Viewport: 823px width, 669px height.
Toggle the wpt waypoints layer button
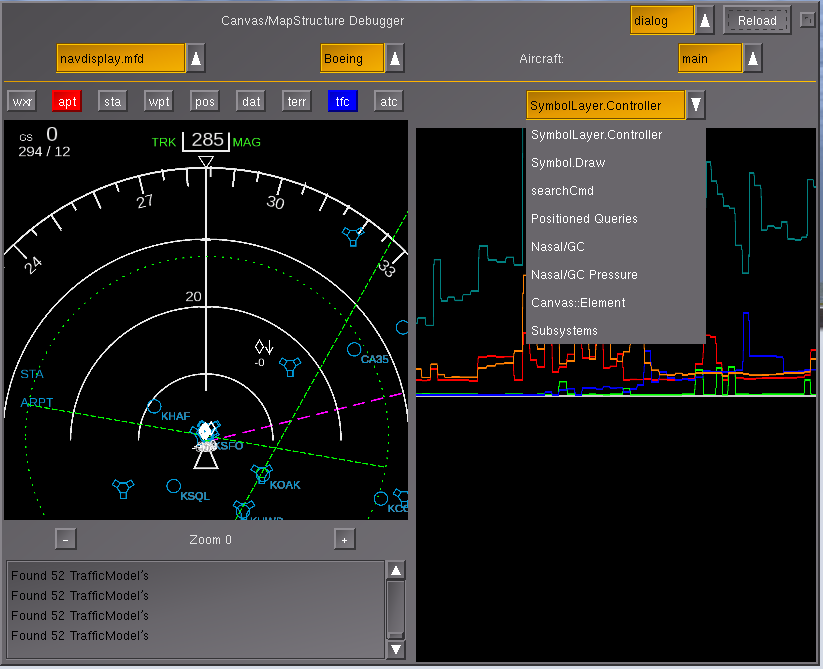click(x=159, y=101)
